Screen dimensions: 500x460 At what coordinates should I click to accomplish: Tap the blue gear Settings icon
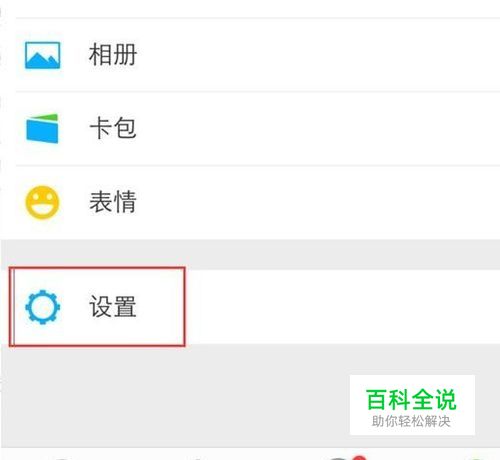[43, 307]
